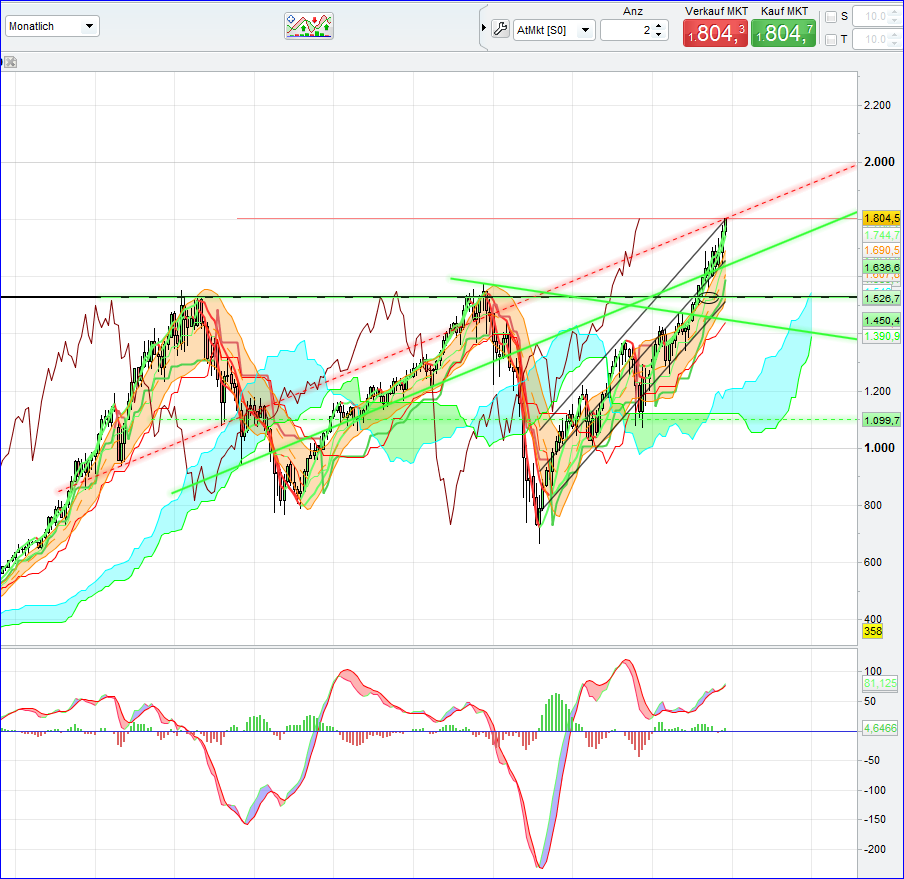The height and width of the screenshot is (879, 904).
Task: Enable the T target checkbox
Action: coord(829,40)
